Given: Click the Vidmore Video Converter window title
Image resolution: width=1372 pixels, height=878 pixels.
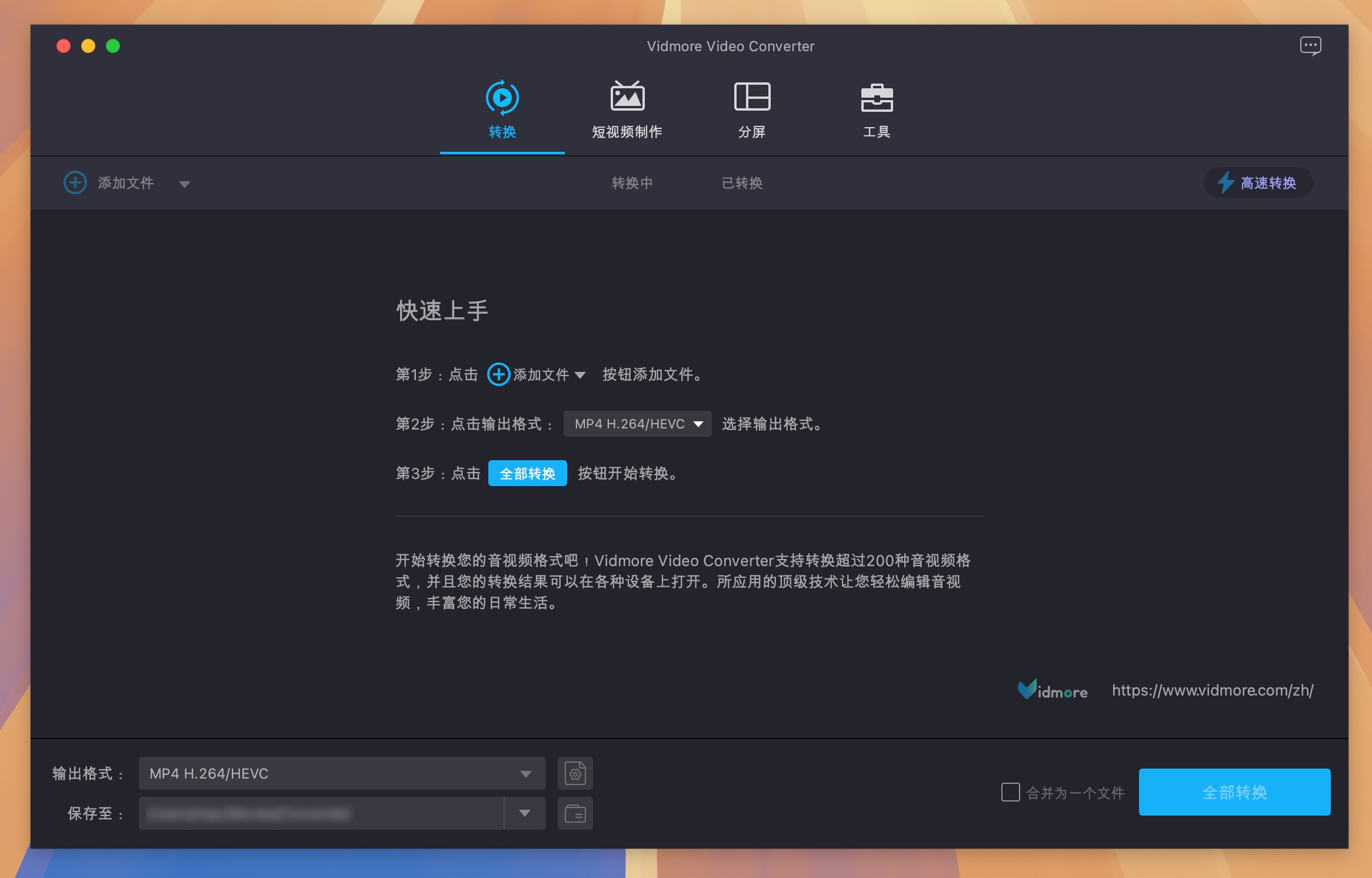Looking at the screenshot, I should point(731,46).
